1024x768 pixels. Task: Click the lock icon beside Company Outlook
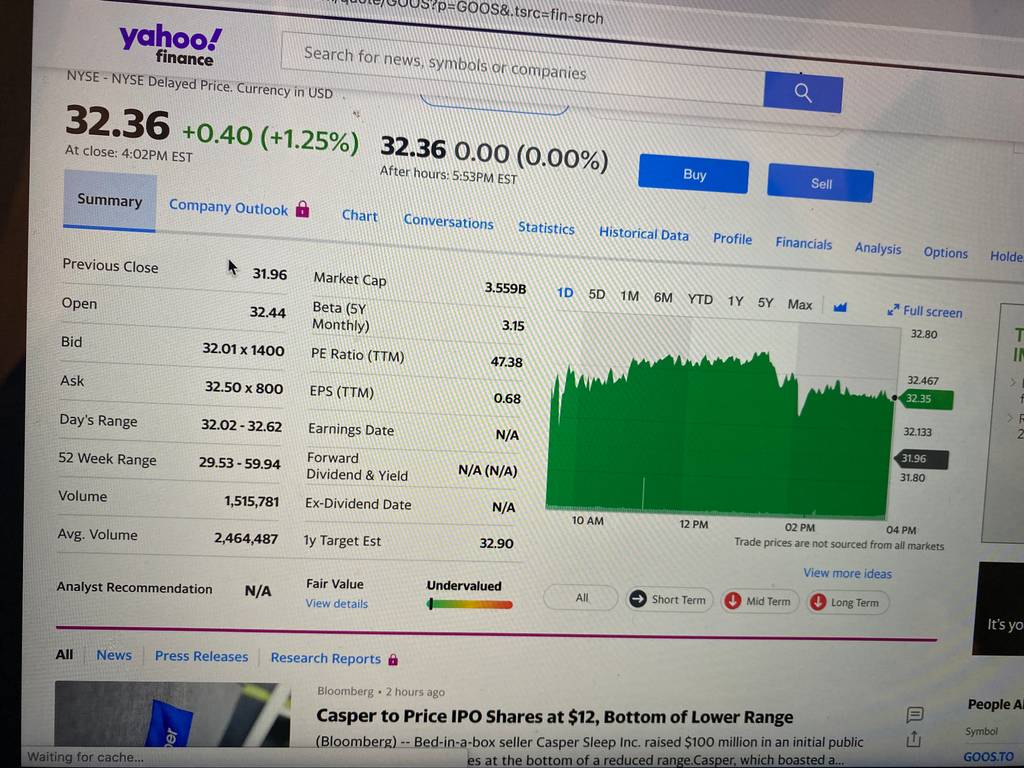[x=302, y=209]
